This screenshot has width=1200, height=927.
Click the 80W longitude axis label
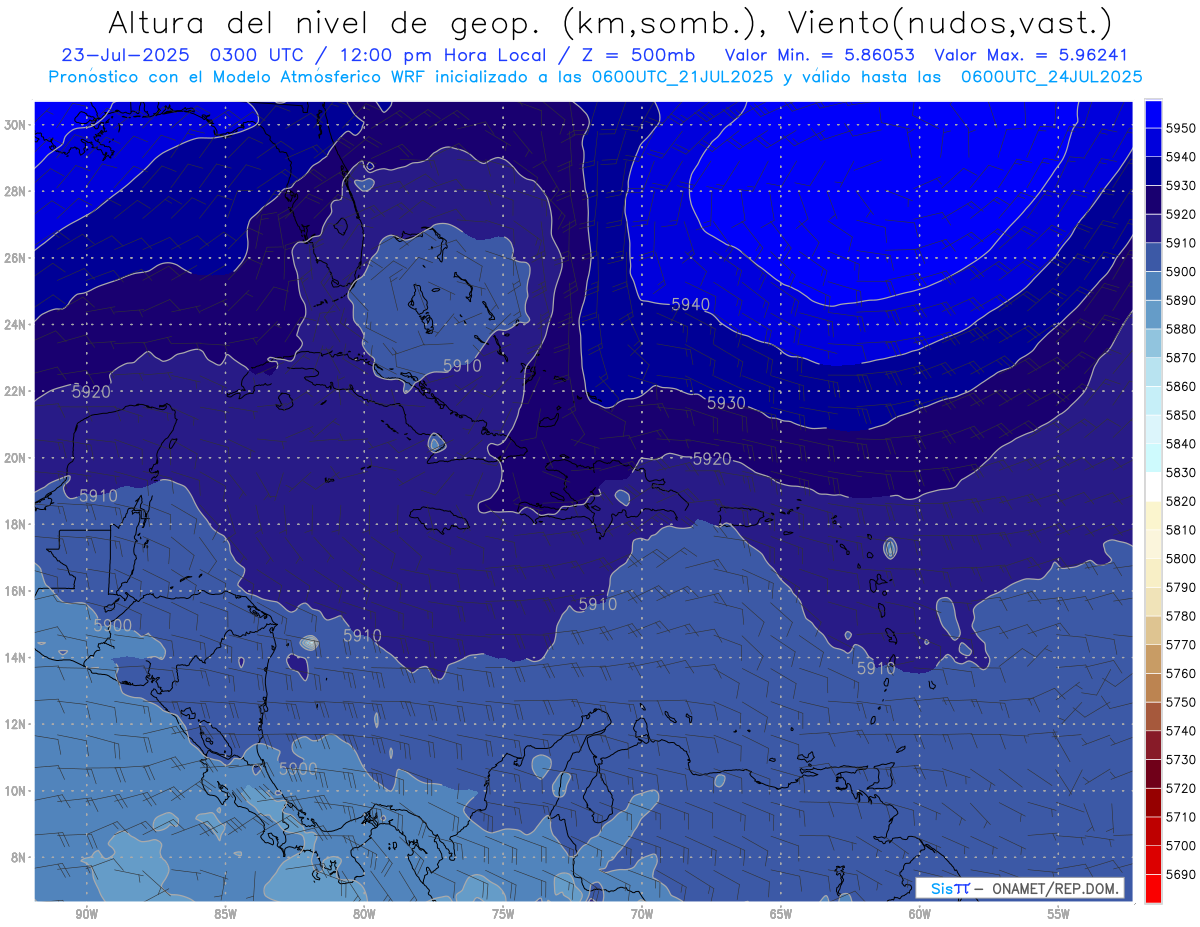click(x=364, y=914)
